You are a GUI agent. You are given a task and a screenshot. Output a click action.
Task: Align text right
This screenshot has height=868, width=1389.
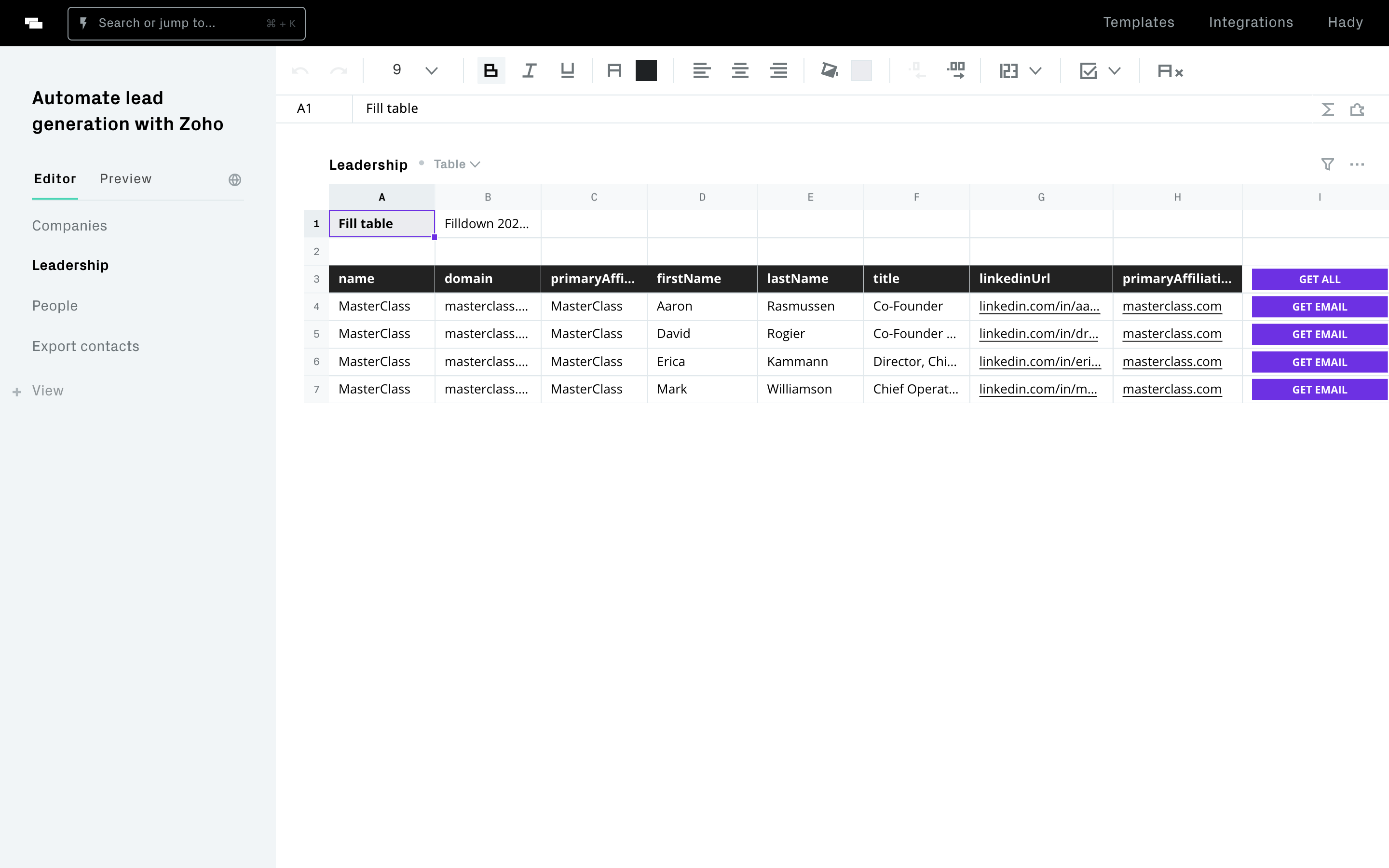pos(778,70)
